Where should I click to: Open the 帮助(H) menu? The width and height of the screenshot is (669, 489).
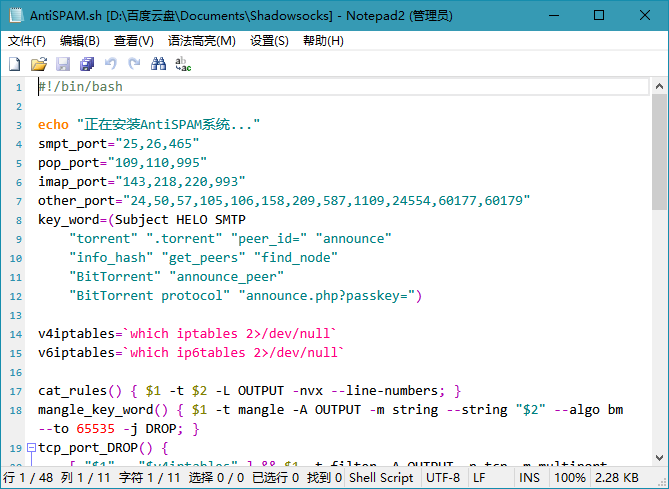322,41
